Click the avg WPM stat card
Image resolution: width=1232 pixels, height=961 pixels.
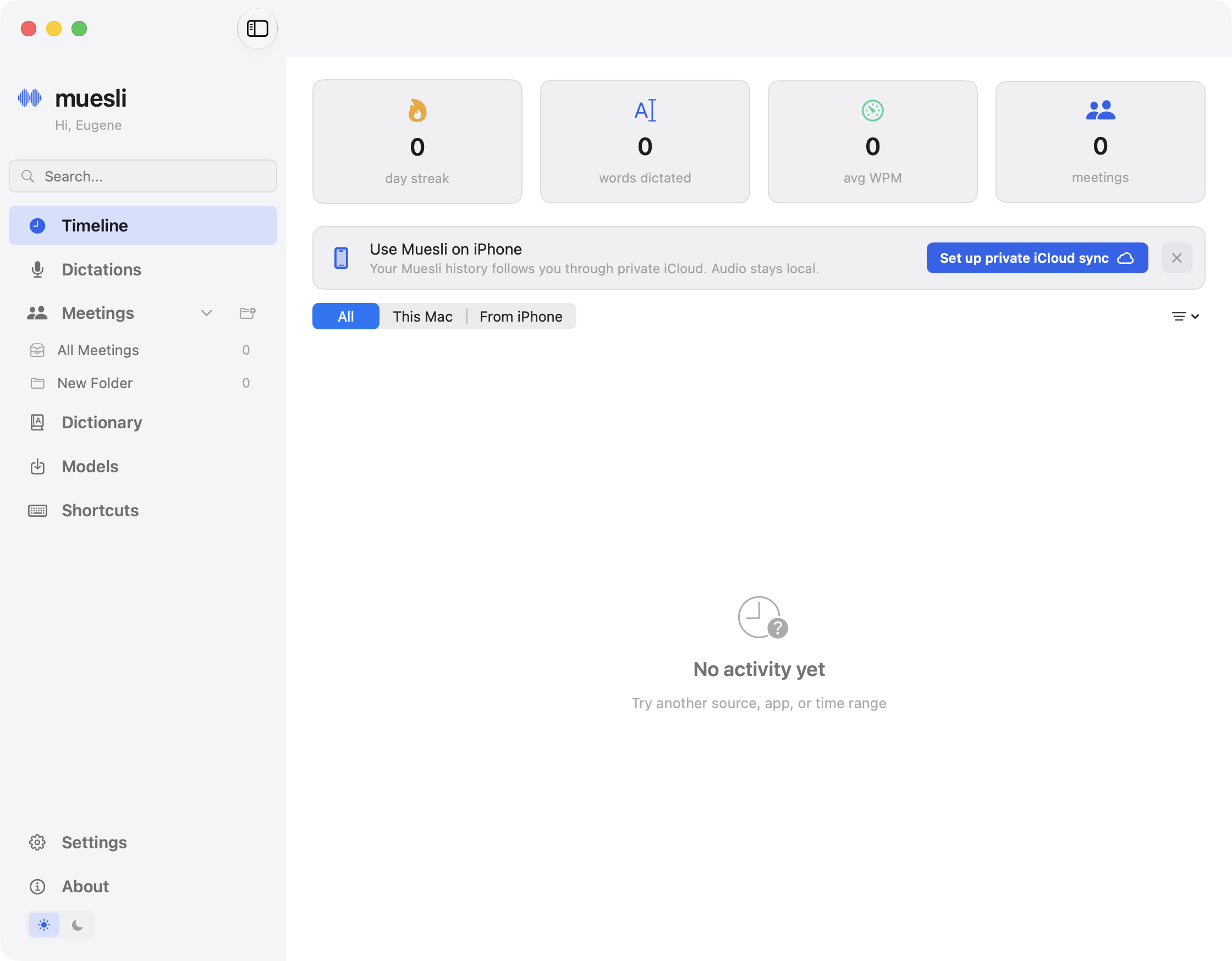tap(873, 141)
